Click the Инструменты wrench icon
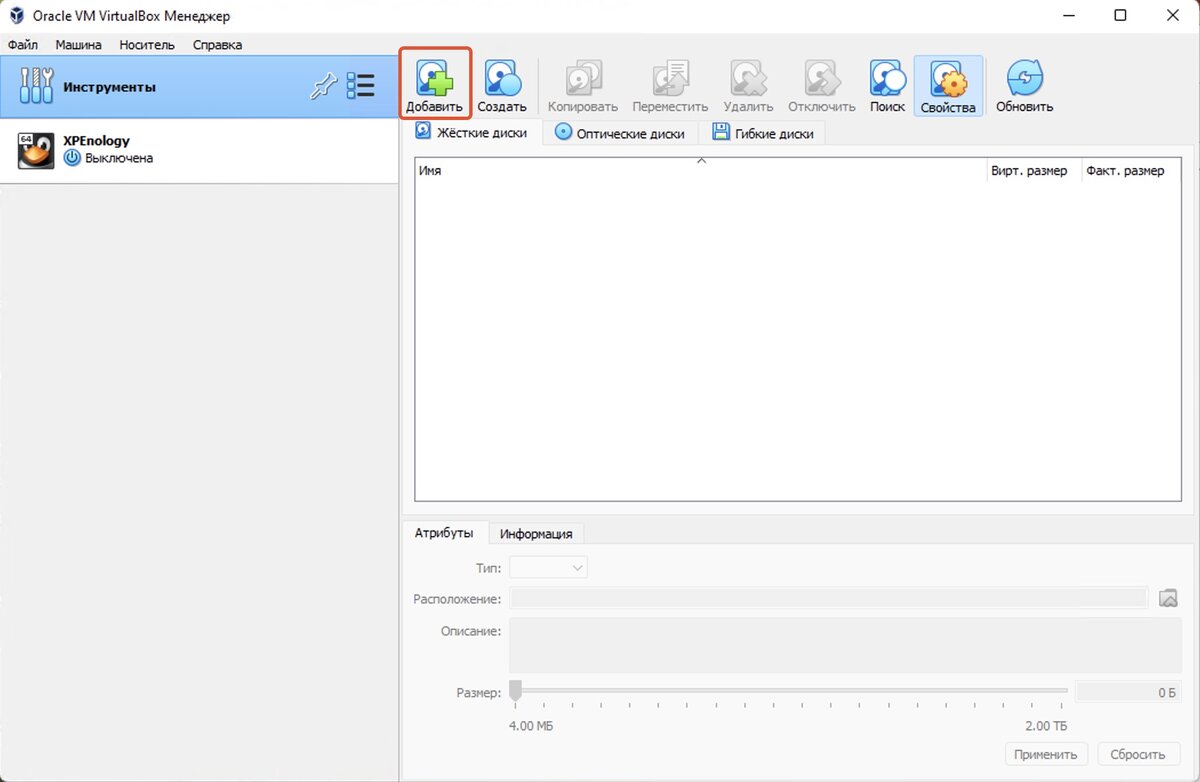This screenshot has height=782, width=1200. [36, 86]
